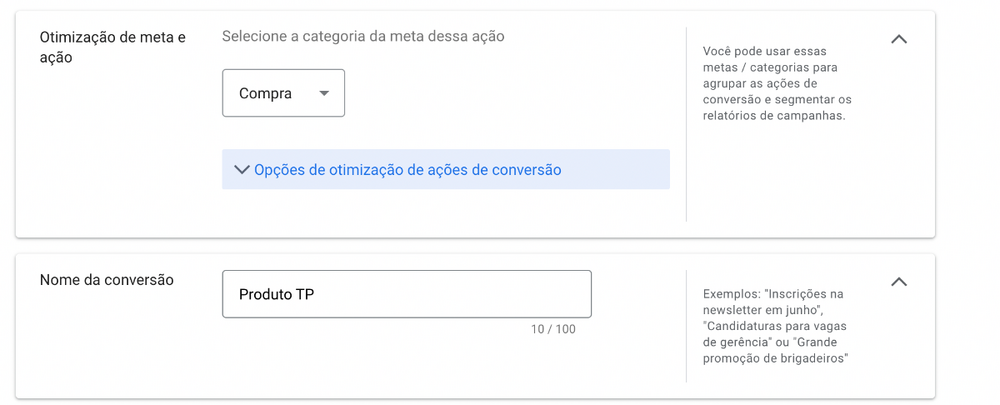This screenshot has width=1000, height=405.
Task: Click the arrow icon inside Compra dropdown
Action: click(x=324, y=94)
